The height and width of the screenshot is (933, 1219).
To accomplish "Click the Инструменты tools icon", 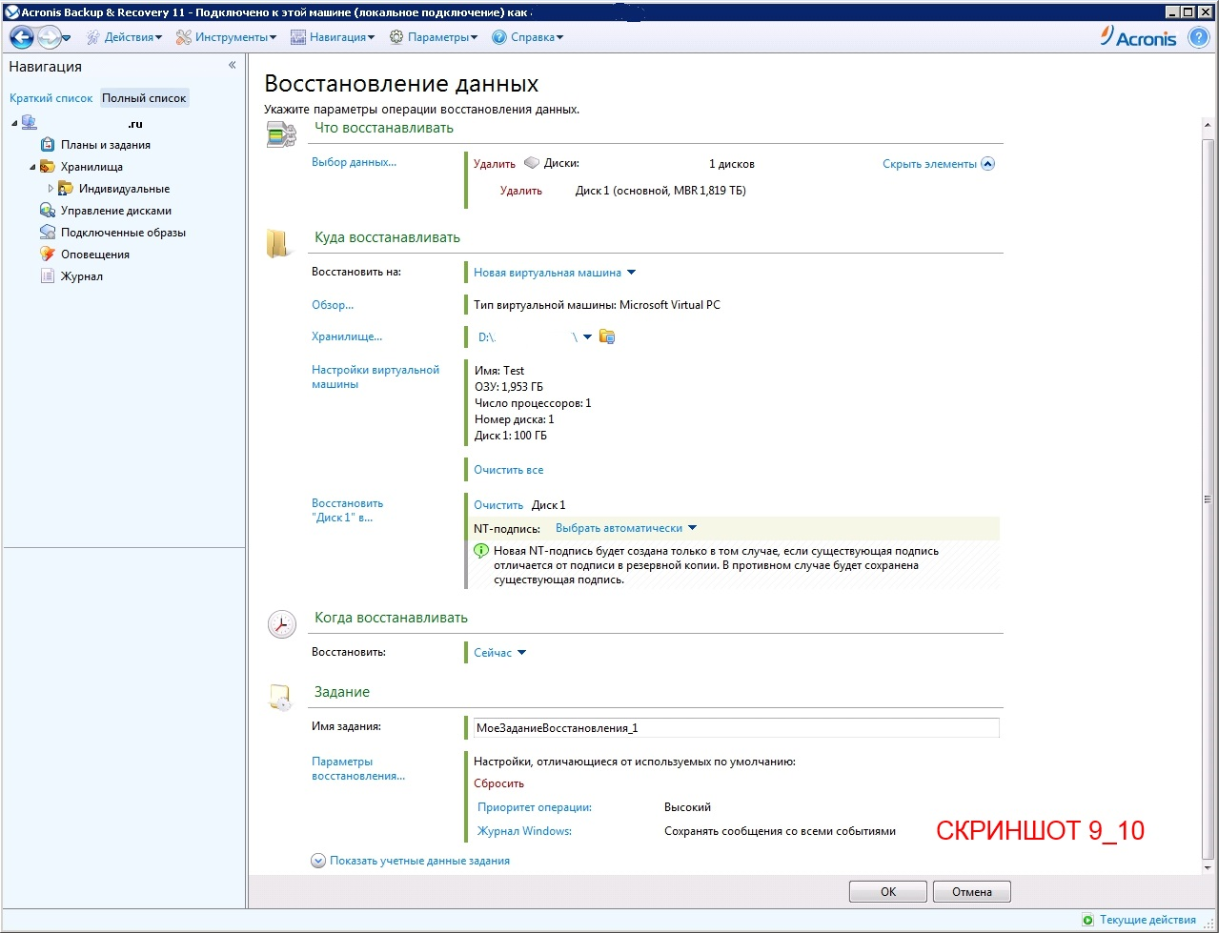I will click(183, 37).
